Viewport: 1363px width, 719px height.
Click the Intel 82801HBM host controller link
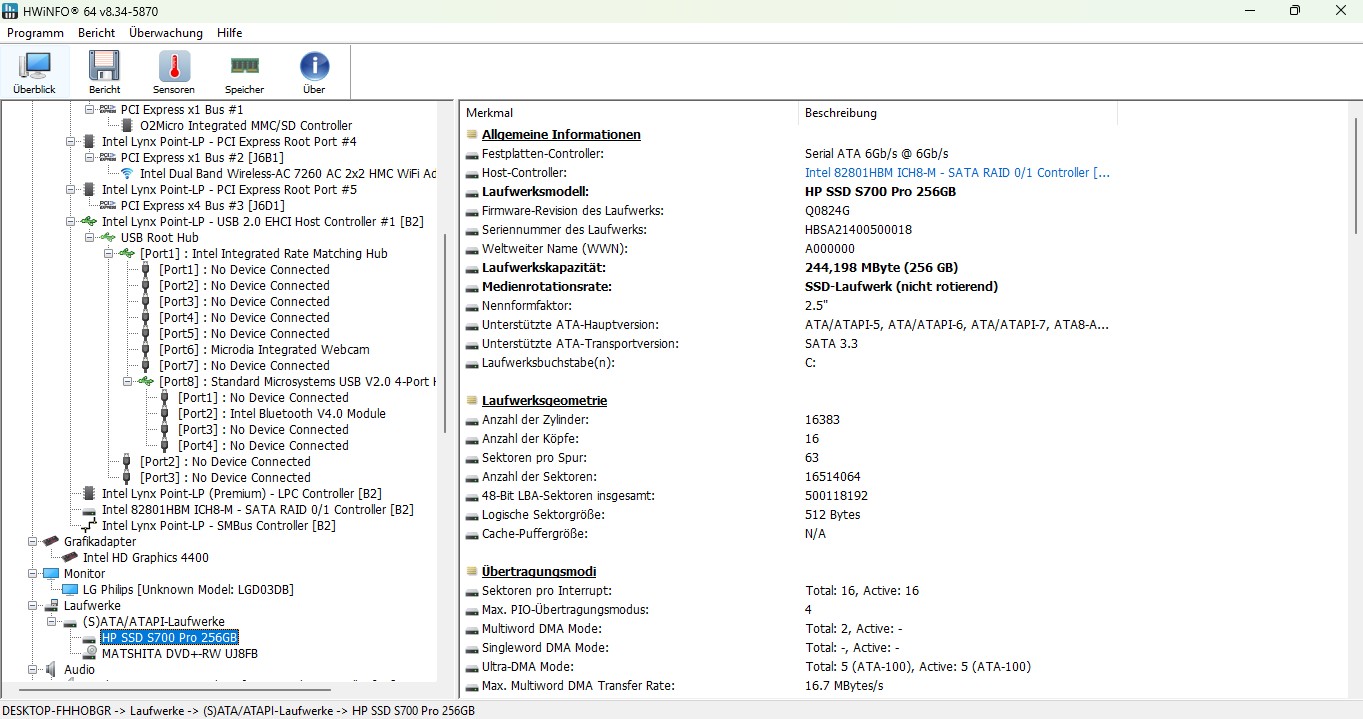coord(956,173)
